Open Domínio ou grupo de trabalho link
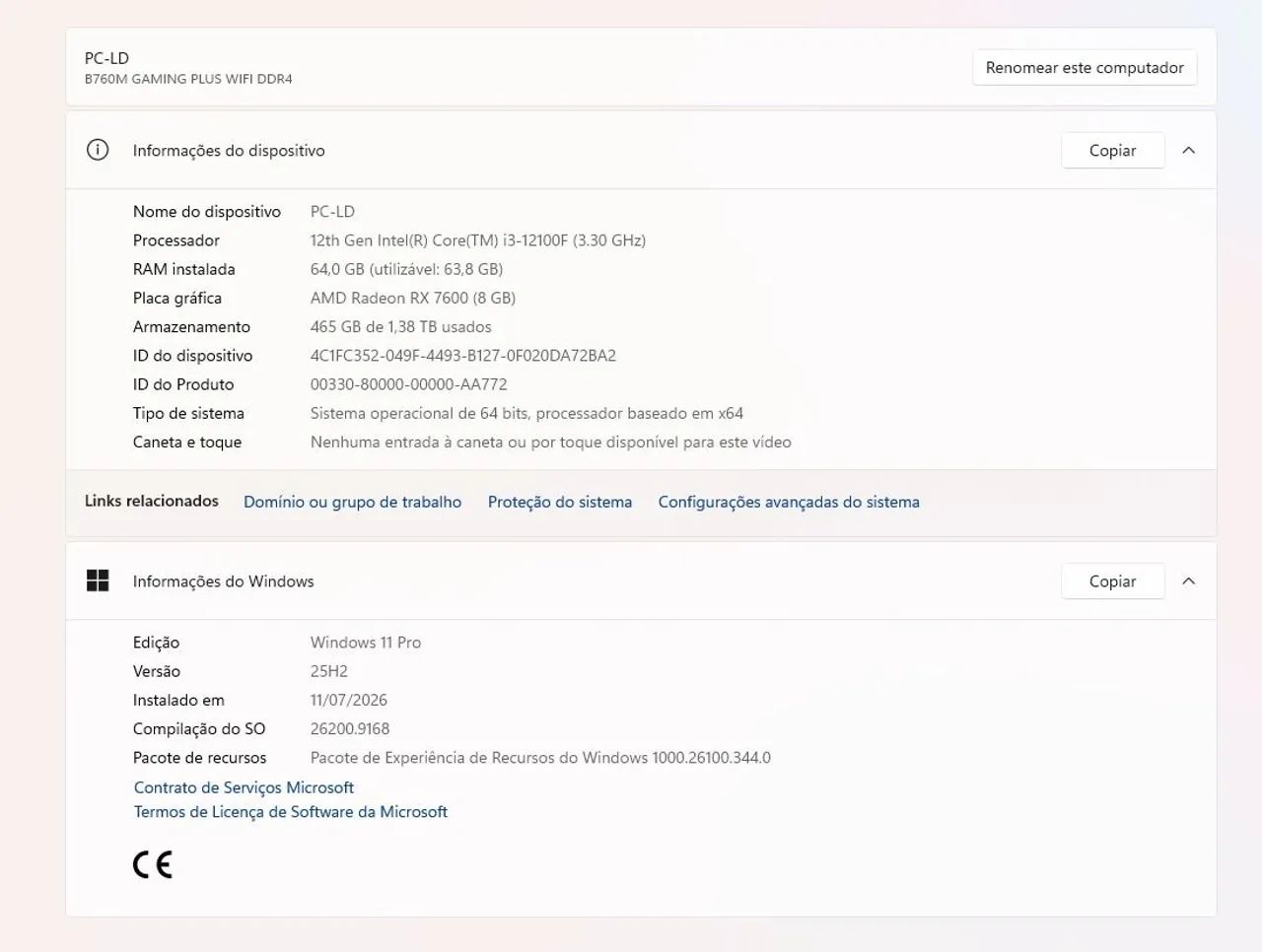The height and width of the screenshot is (952, 1262). 352,502
